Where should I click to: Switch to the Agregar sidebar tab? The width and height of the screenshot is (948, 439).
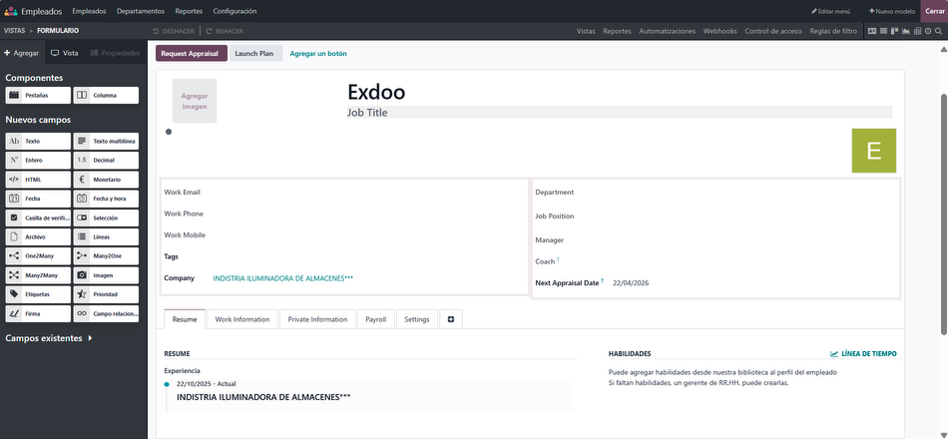[22, 53]
